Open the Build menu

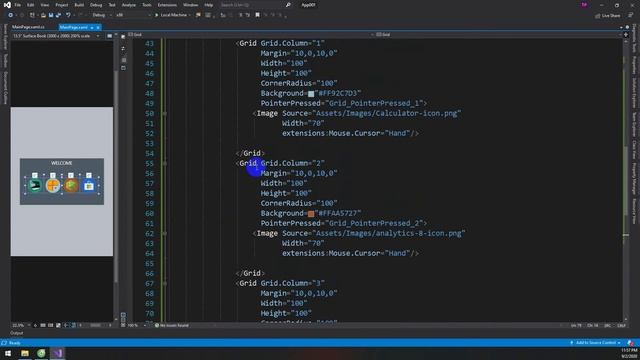click(x=79, y=5)
